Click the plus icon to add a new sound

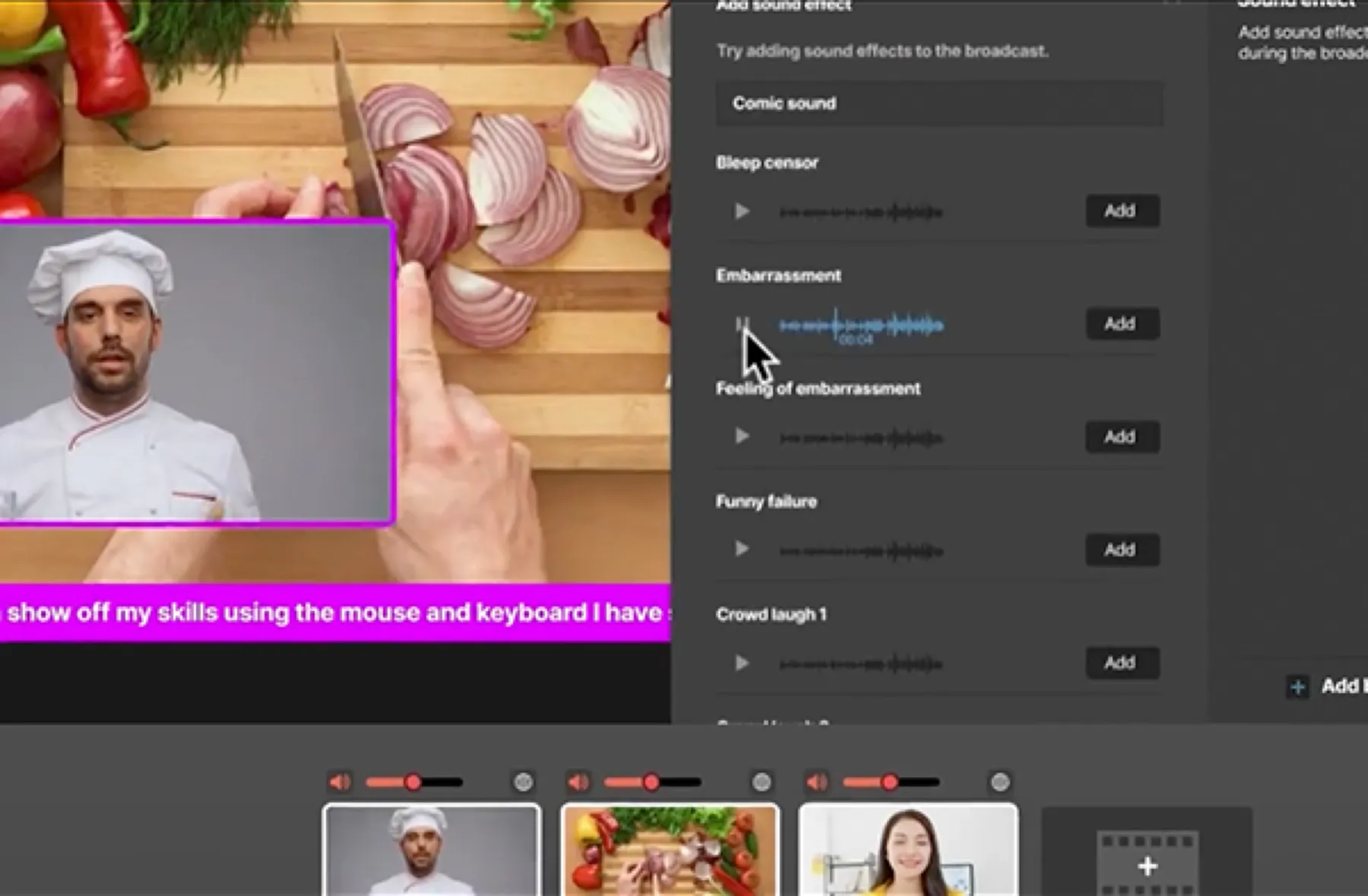(x=1297, y=687)
